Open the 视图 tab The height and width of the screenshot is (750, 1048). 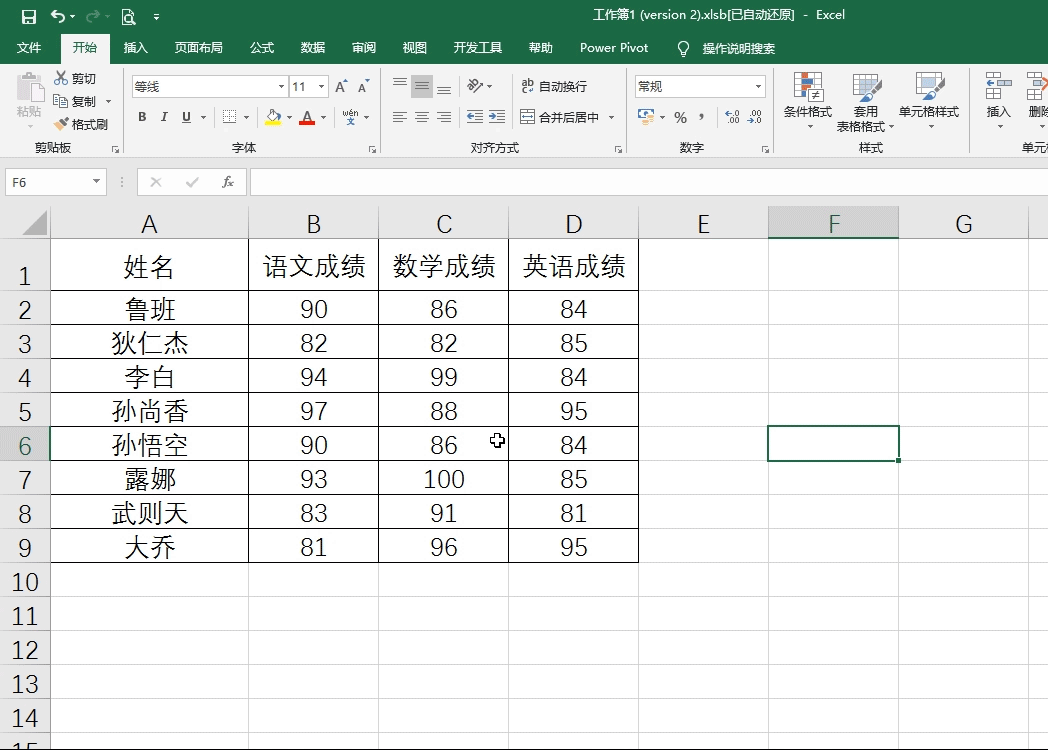[x=414, y=47]
